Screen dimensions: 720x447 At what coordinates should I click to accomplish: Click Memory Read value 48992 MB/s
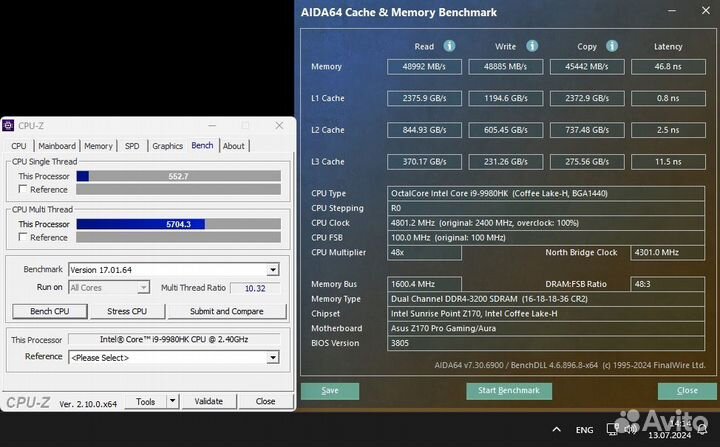(x=424, y=67)
